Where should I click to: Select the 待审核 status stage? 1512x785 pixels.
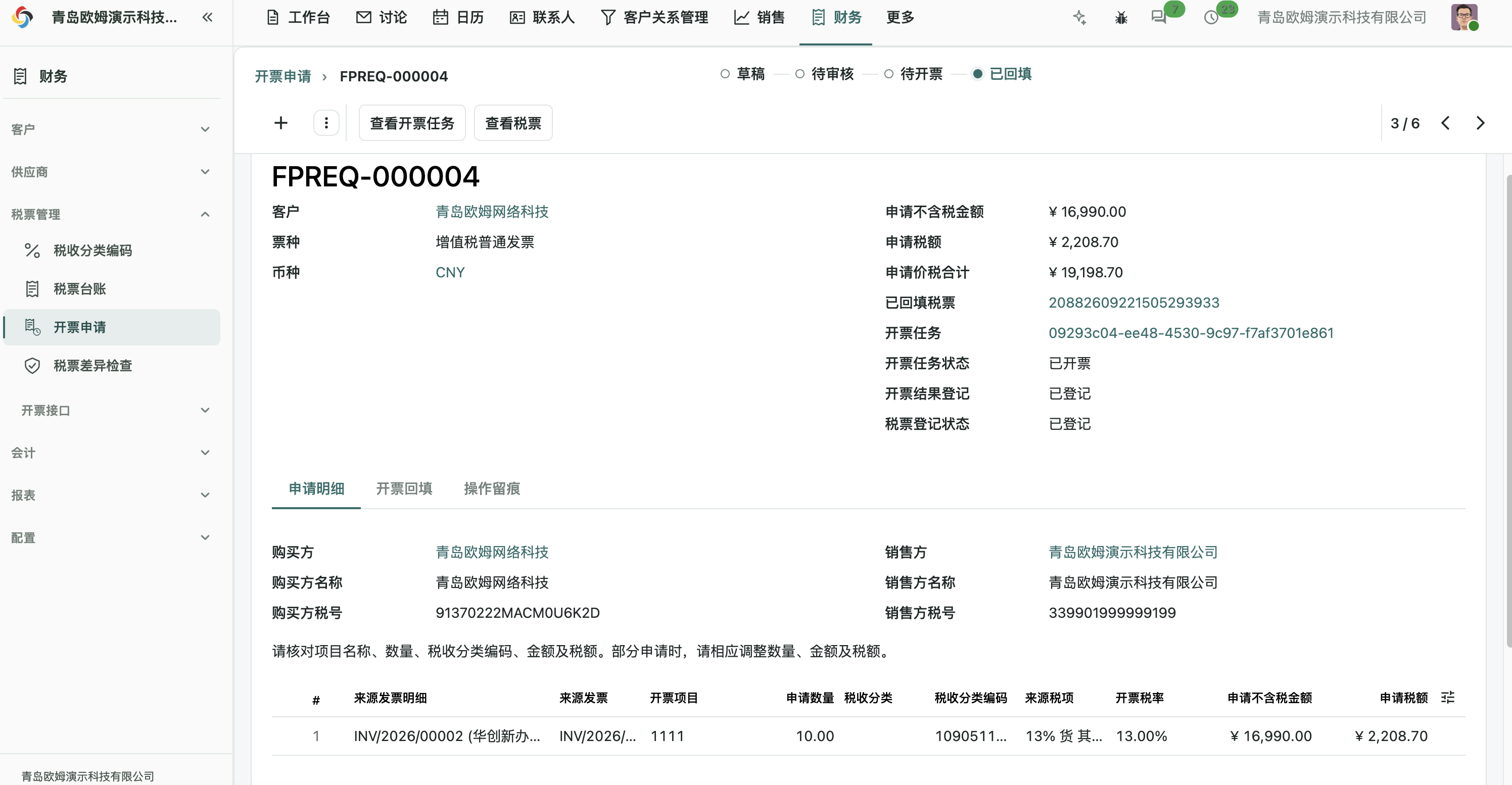[824, 74]
